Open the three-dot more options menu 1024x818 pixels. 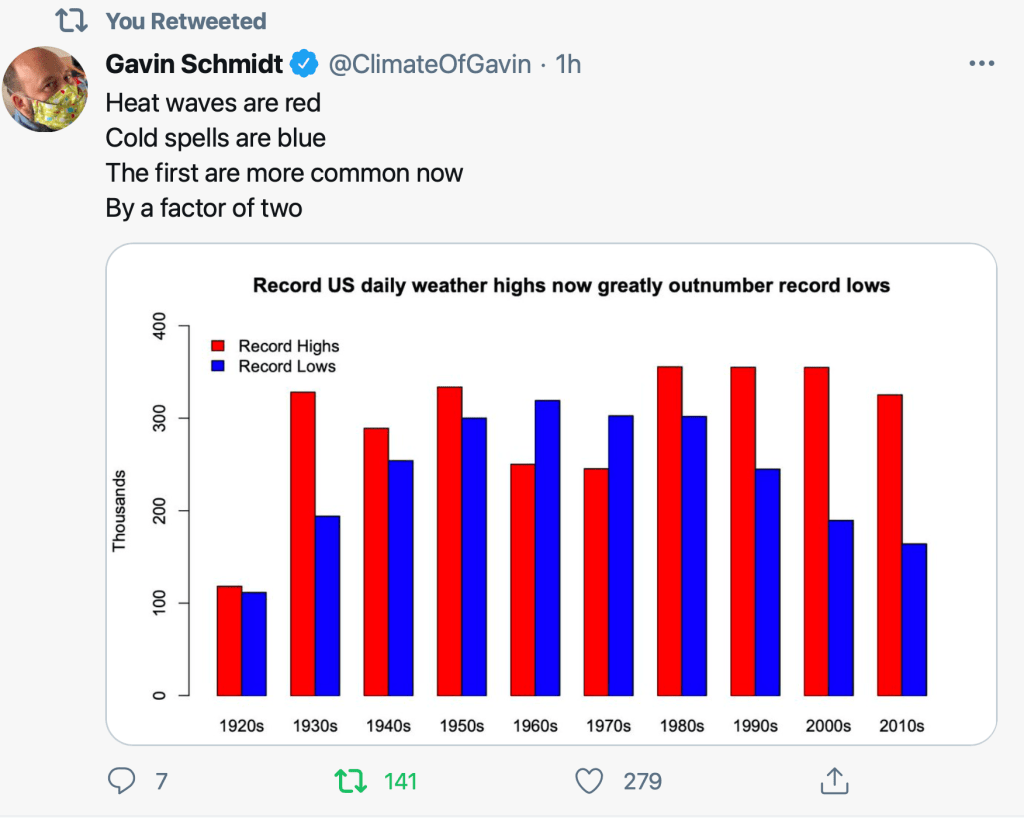983,64
